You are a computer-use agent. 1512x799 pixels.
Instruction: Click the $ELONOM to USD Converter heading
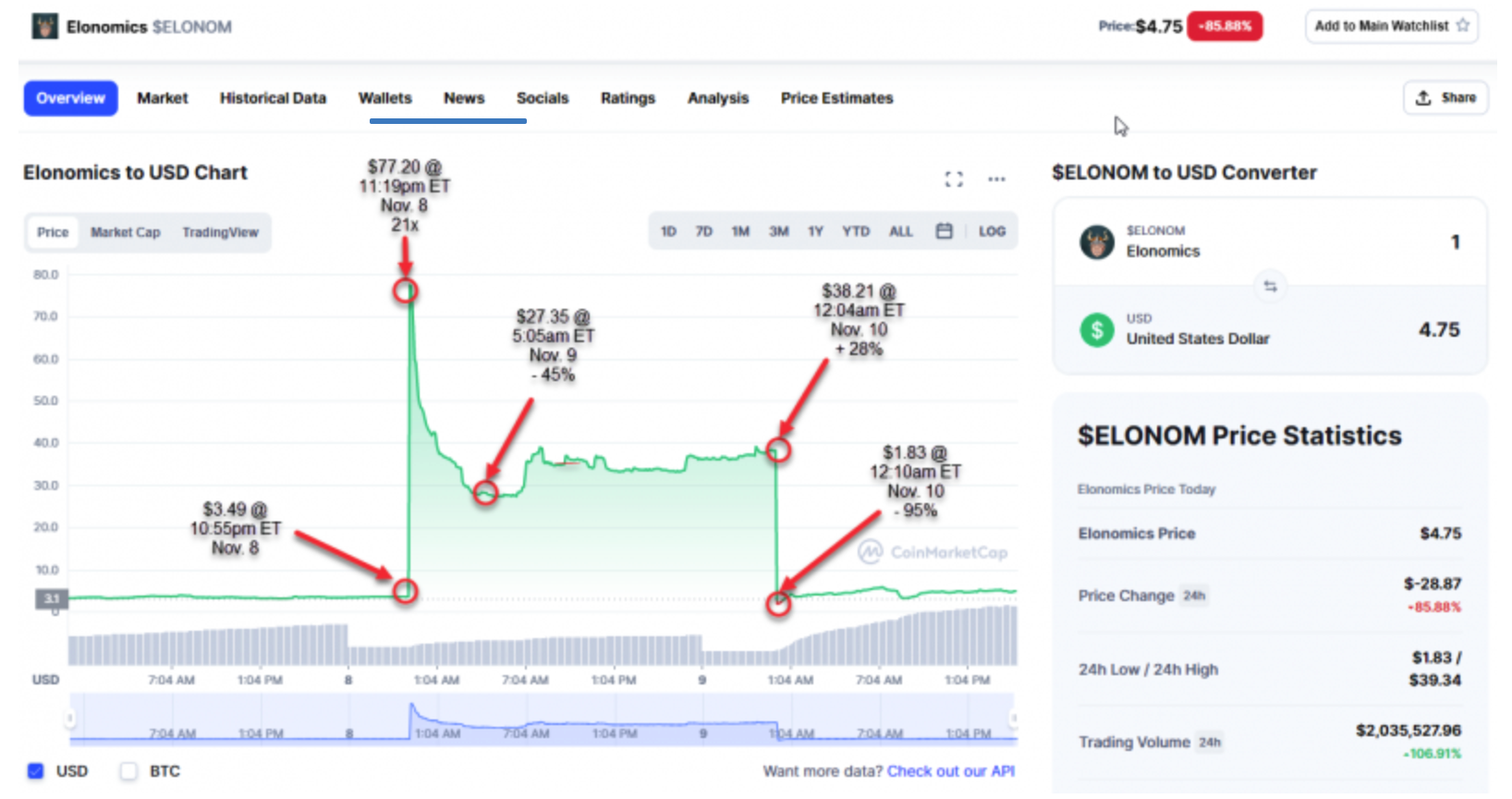tap(1184, 173)
